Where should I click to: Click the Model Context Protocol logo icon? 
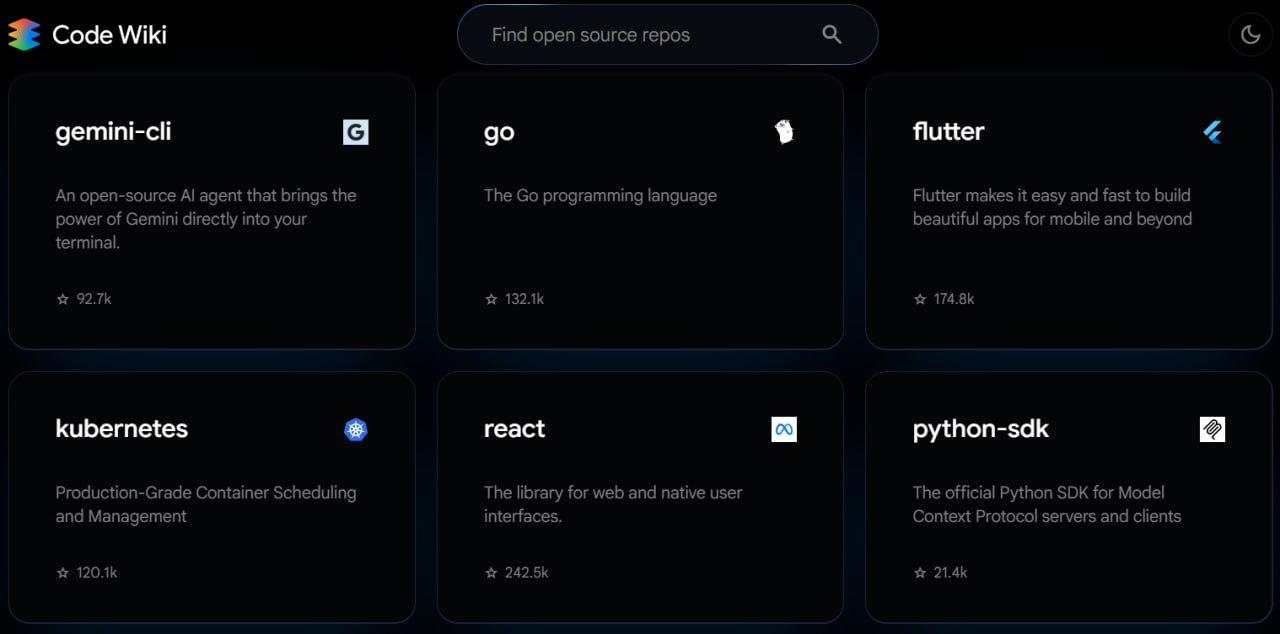click(x=1212, y=429)
